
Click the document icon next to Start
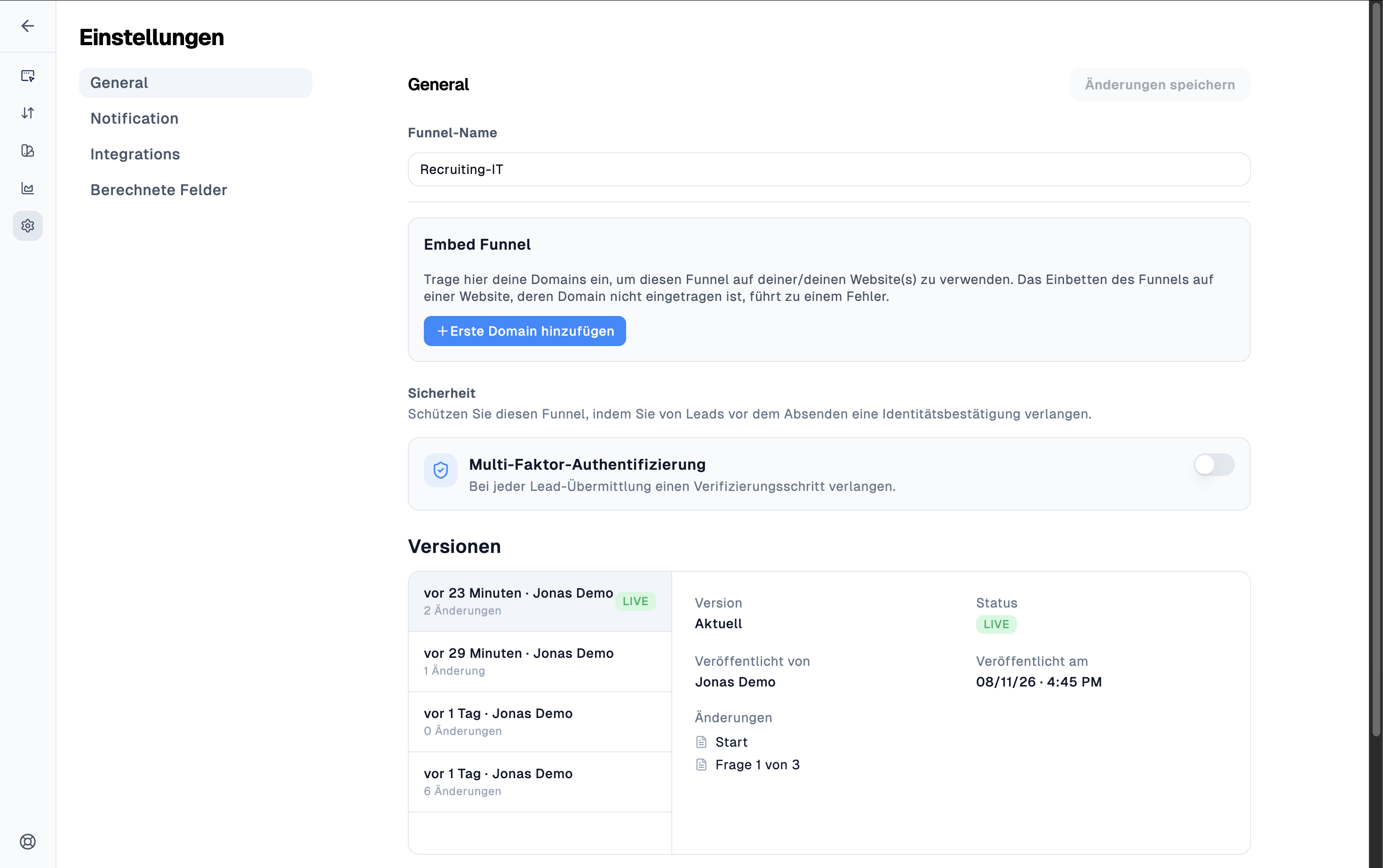701,742
